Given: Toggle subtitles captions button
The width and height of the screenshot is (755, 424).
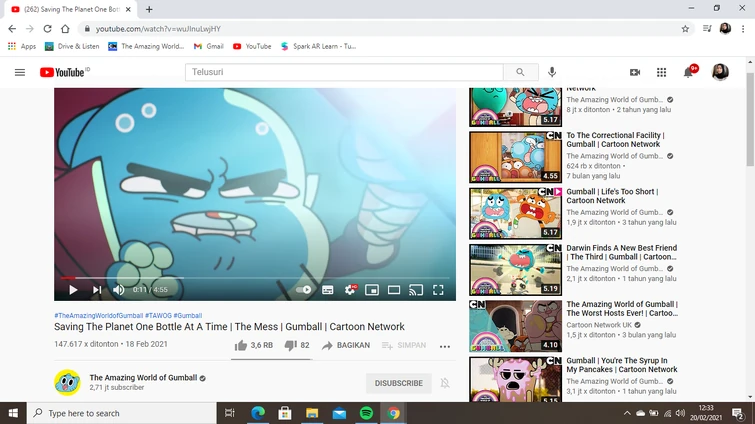Looking at the screenshot, I should [x=327, y=290].
